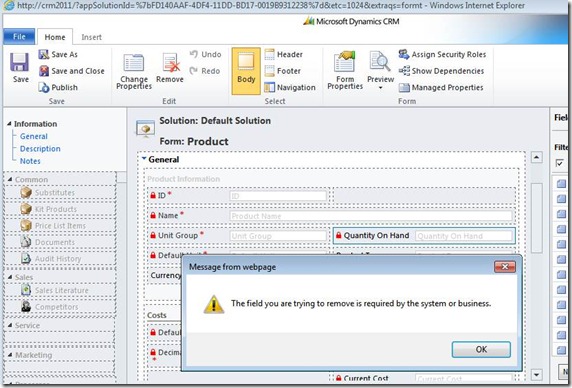Open Form Properties

pyautogui.click(x=345, y=70)
